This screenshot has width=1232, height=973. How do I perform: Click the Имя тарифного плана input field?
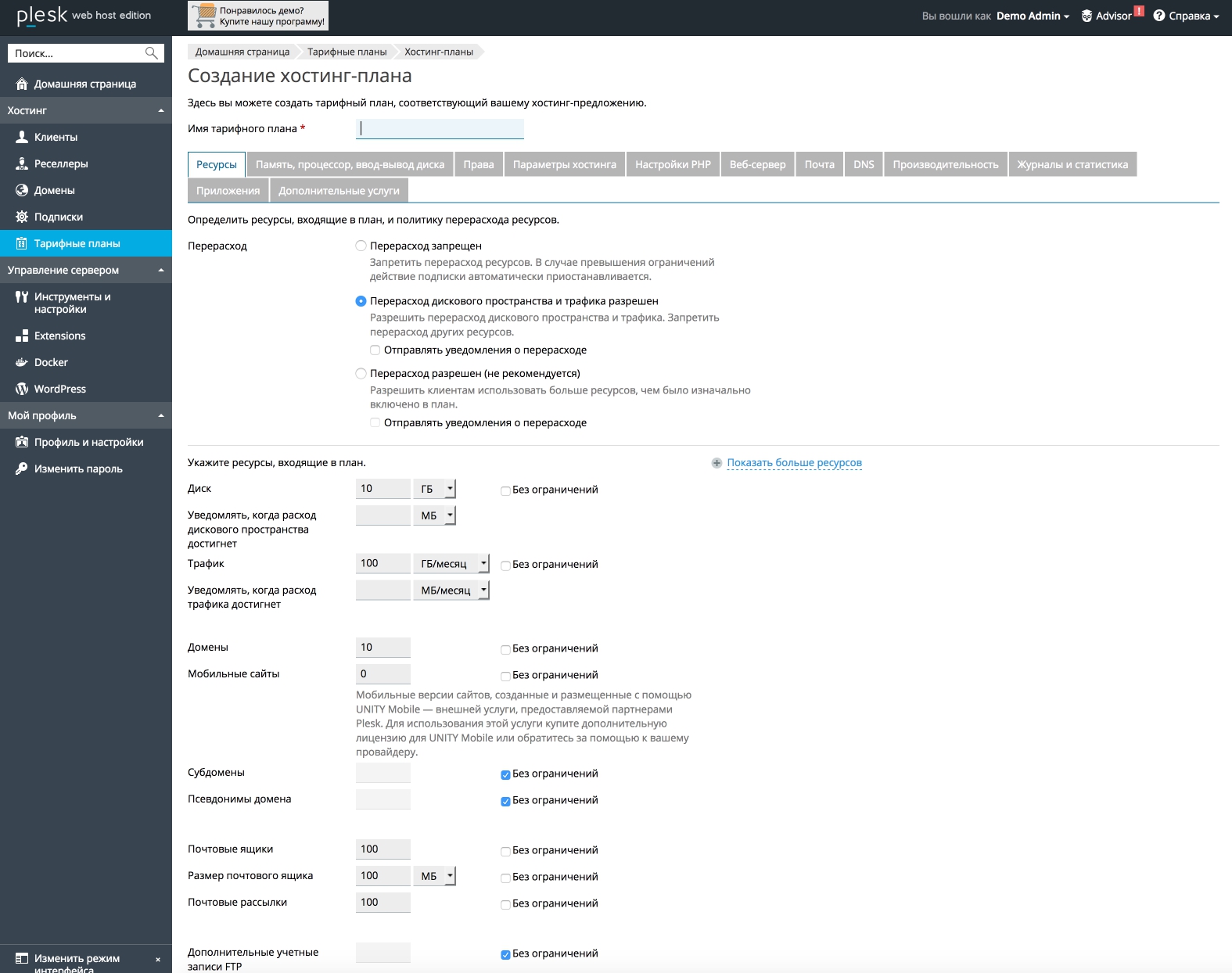click(440, 128)
